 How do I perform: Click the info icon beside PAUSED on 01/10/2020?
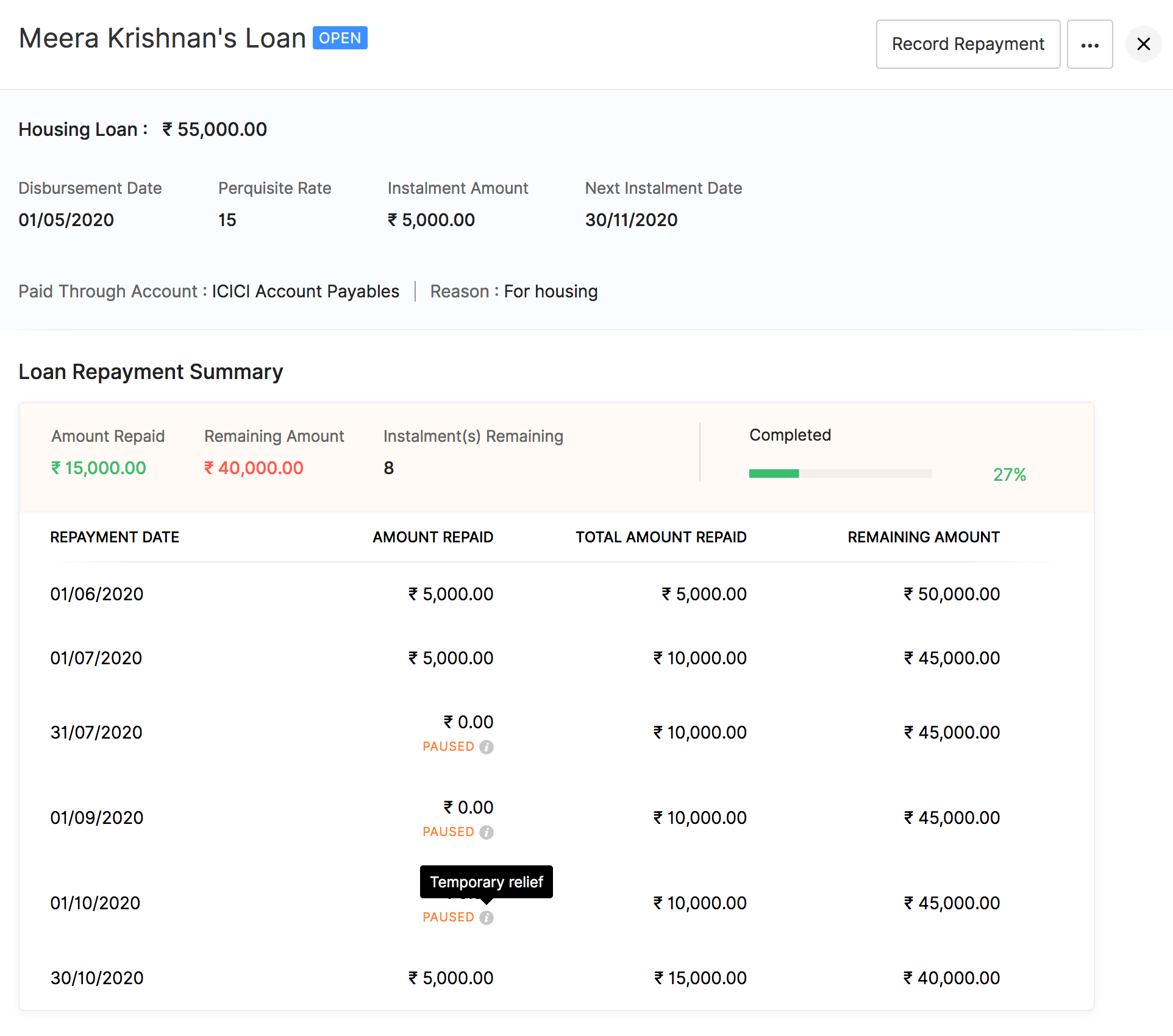pyautogui.click(x=487, y=917)
